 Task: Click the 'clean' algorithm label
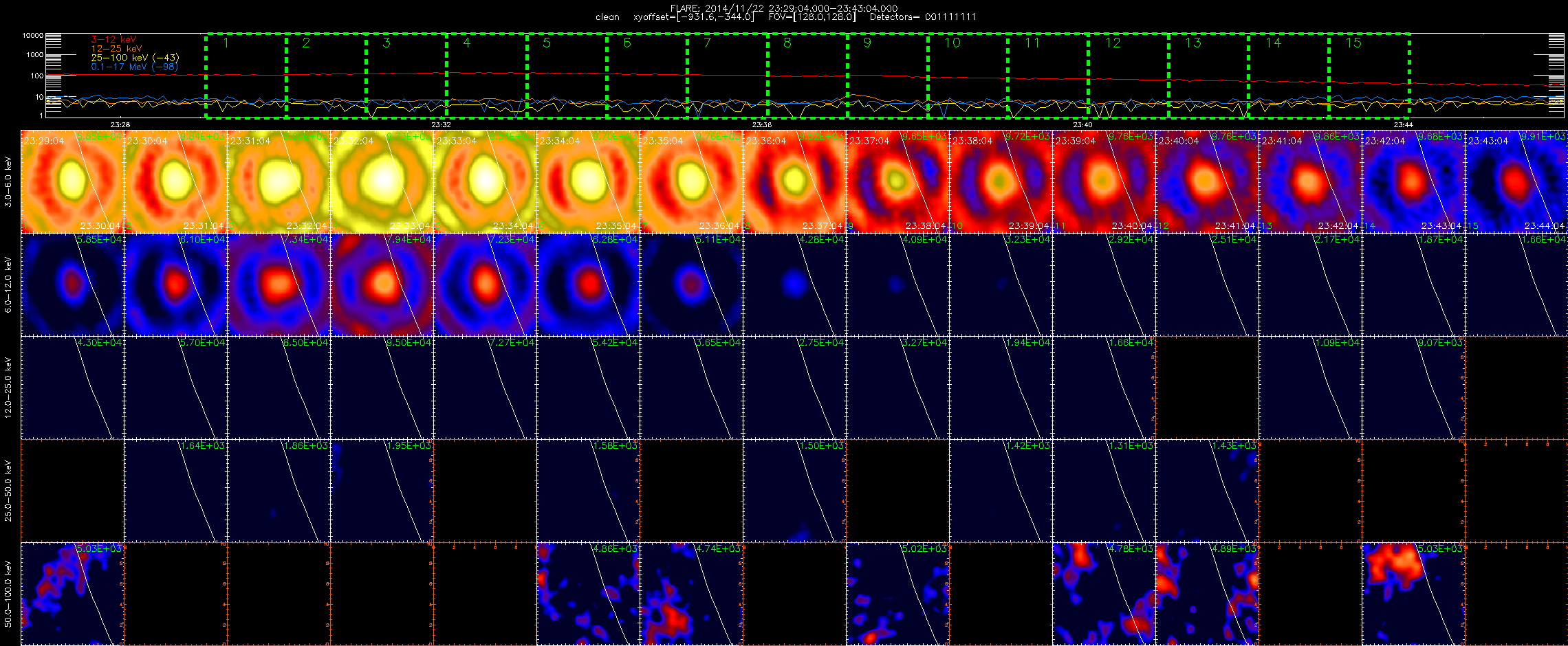click(607, 17)
